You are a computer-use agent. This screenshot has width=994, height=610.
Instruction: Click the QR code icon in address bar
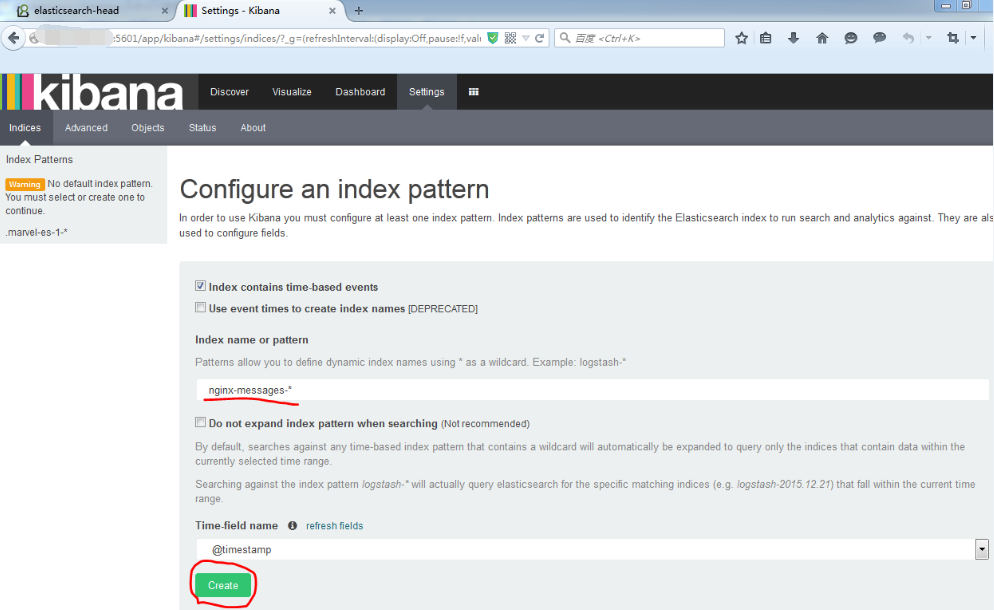pos(510,38)
